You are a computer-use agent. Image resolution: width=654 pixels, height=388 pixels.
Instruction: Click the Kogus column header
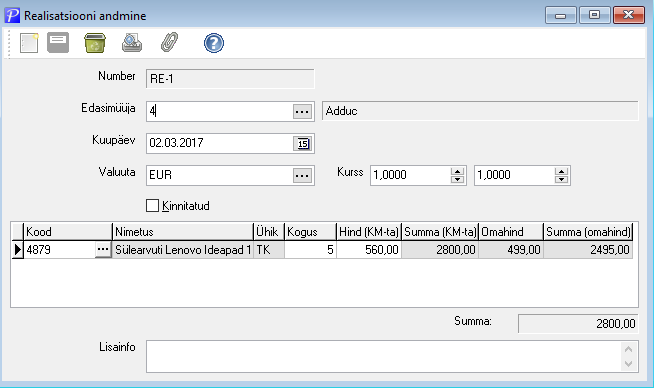310,232
